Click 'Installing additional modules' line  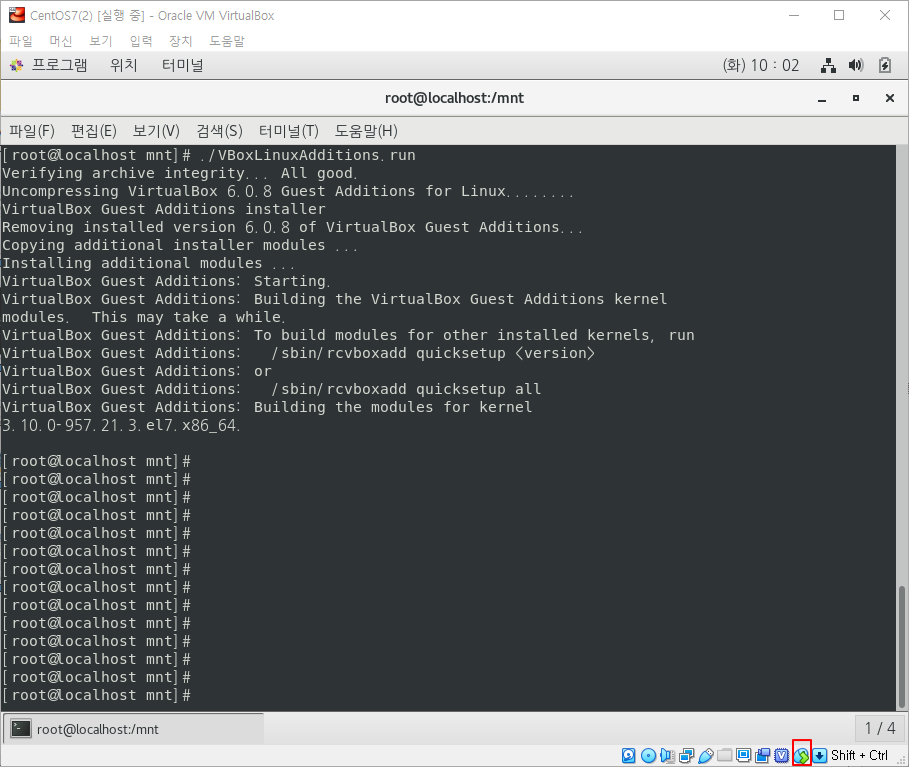pyautogui.click(x=148, y=263)
